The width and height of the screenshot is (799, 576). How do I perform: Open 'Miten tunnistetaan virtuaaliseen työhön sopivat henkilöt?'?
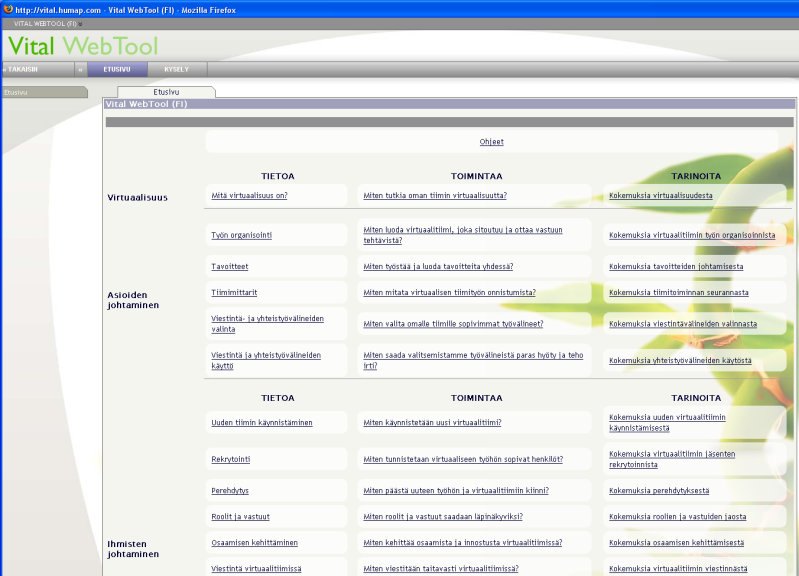click(463, 459)
